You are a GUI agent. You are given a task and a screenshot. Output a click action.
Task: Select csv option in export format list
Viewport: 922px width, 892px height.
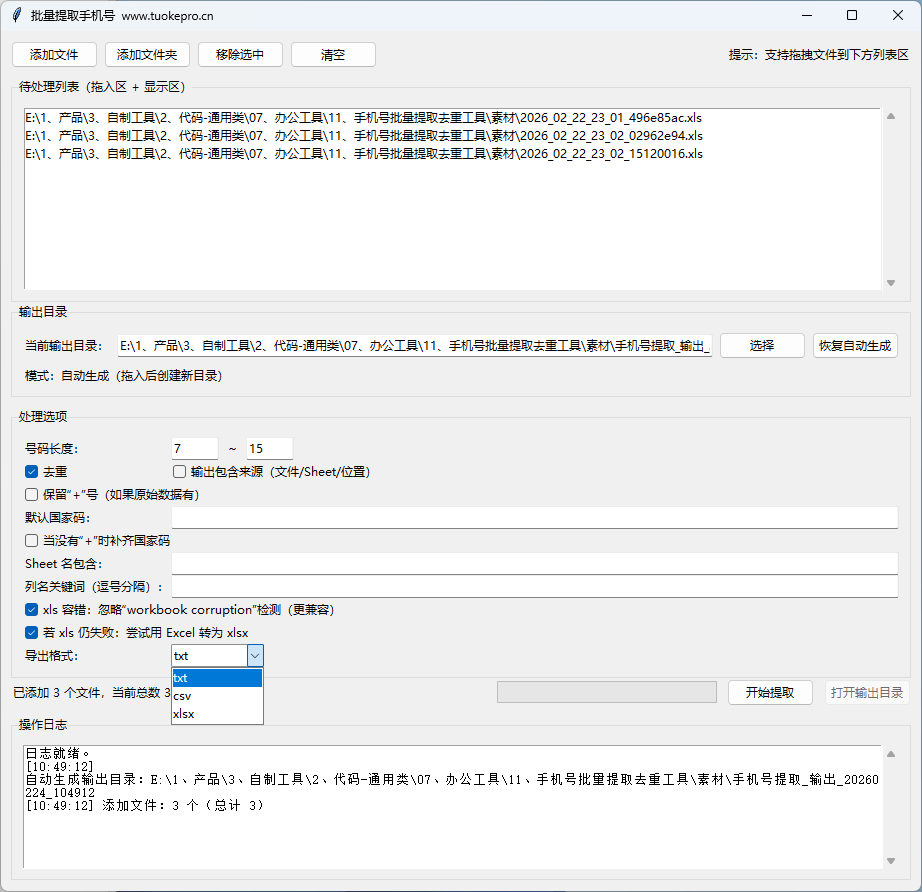pyautogui.click(x=217, y=696)
